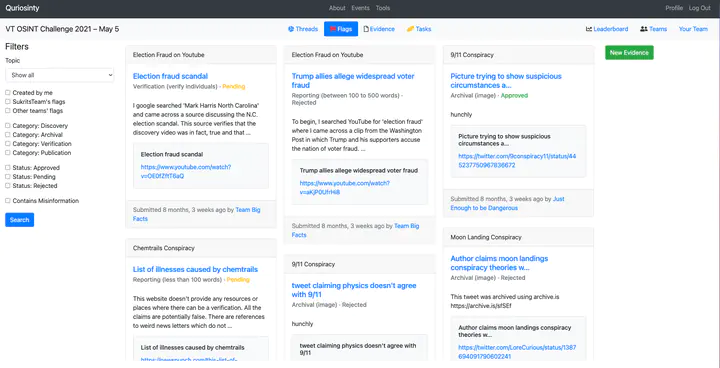
Task: Select the Flags tab
Action: [341, 29]
